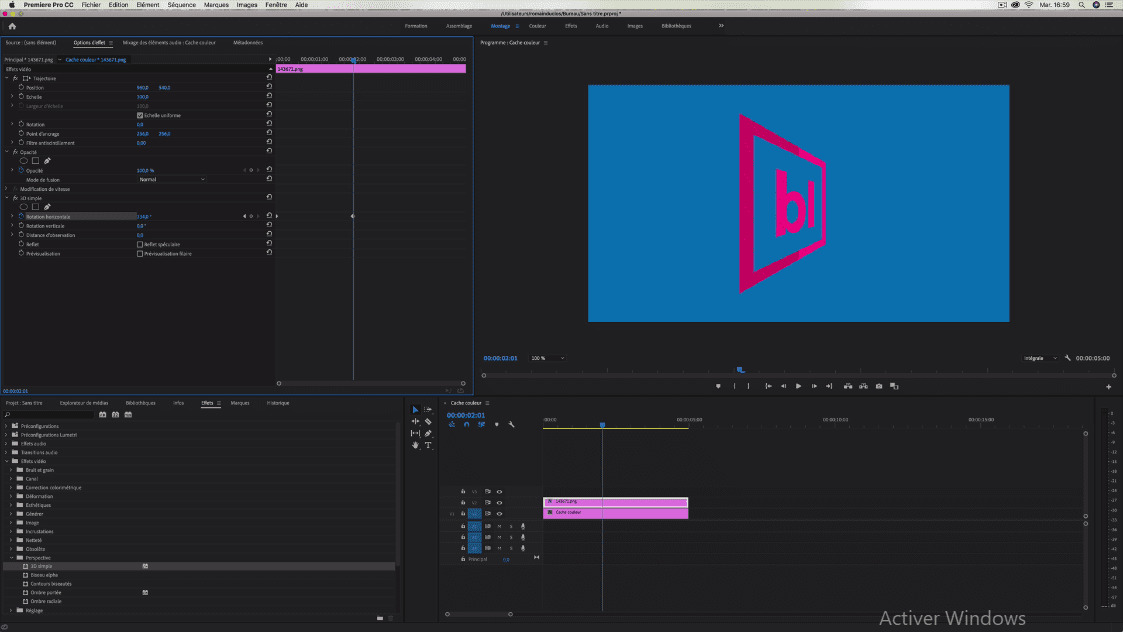The height and width of the screenshot is (632, 1123).
Task: Open the 100 % zoom level dropdown
Action: 548,358
